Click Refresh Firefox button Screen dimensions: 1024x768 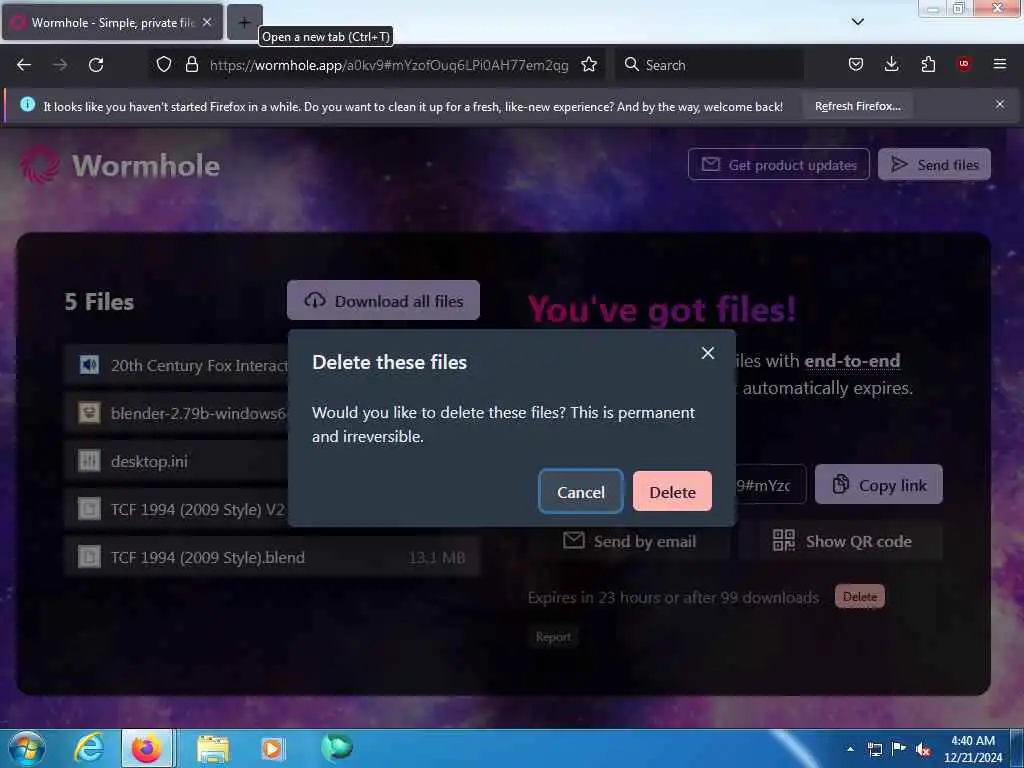(857, 106)
